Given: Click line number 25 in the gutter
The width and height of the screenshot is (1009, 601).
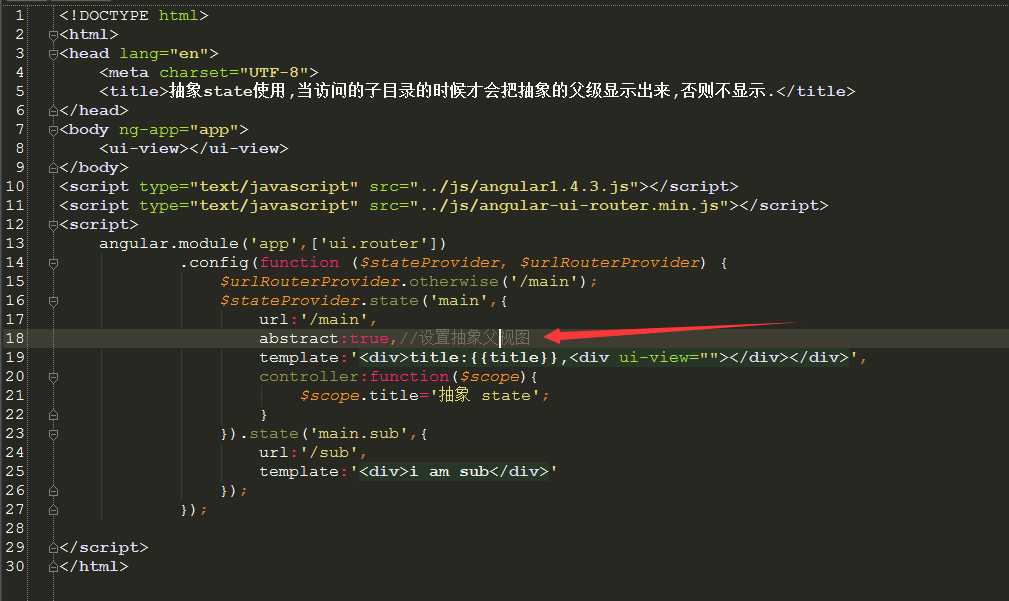Looking at the screenshot, I should coord(15,471).
